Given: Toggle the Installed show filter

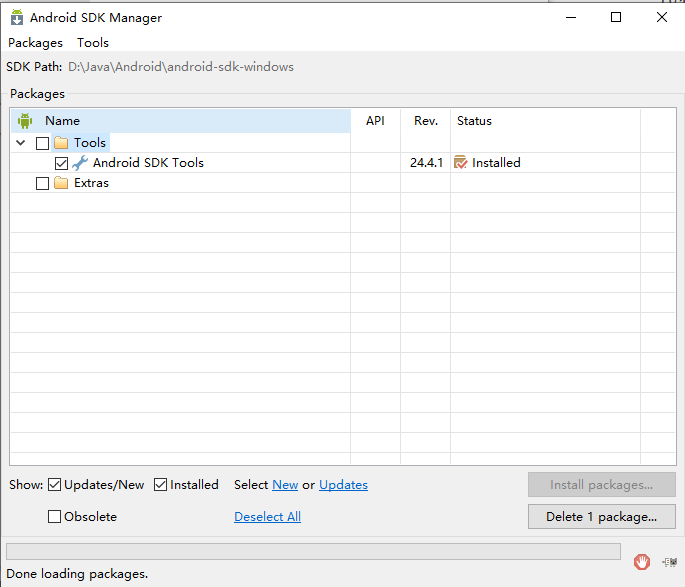Looking at the screenshot, I should tap(160, 484).
